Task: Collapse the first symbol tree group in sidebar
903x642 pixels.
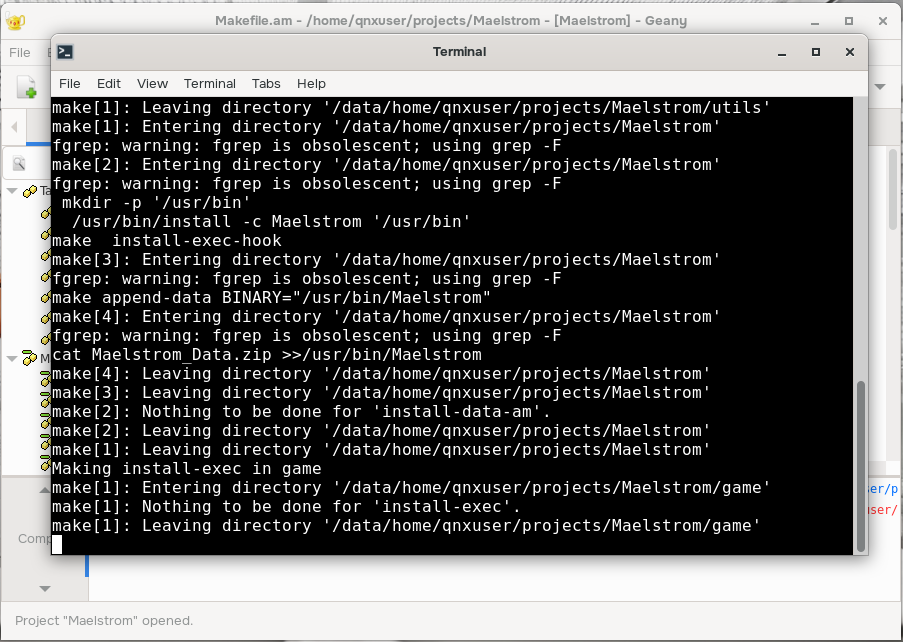Action: (12, 191)
